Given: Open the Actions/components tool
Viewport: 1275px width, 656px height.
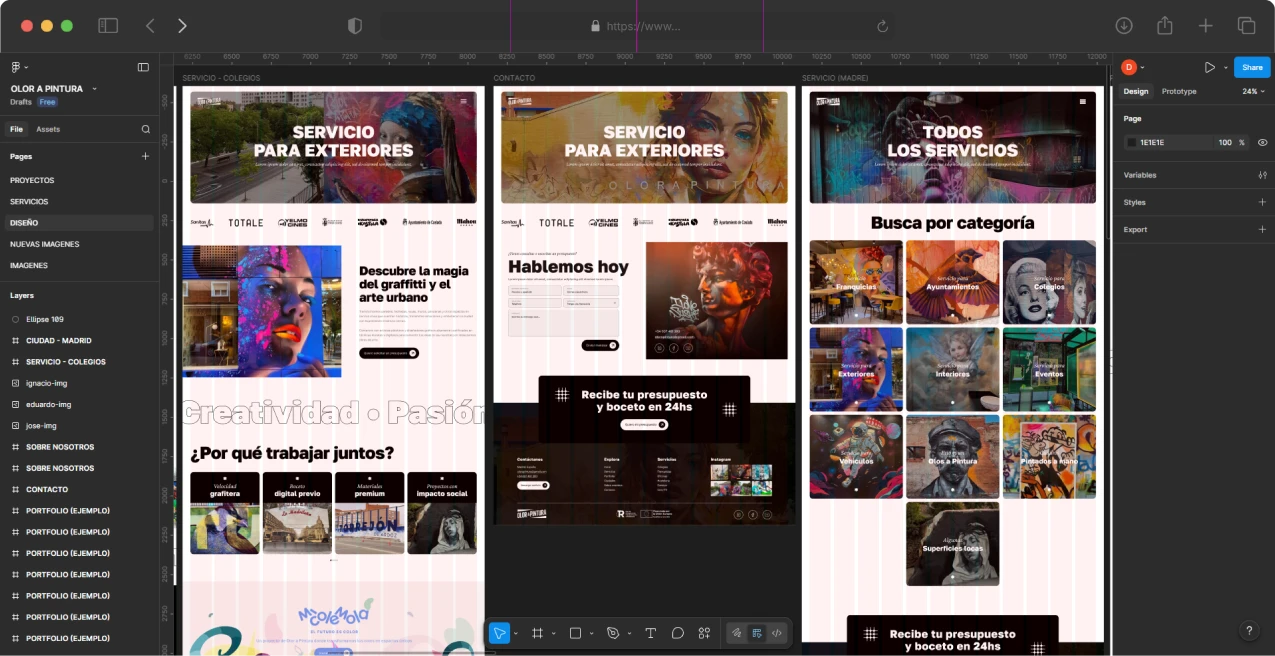Looking at the screenshot, I should click(704, 633).
